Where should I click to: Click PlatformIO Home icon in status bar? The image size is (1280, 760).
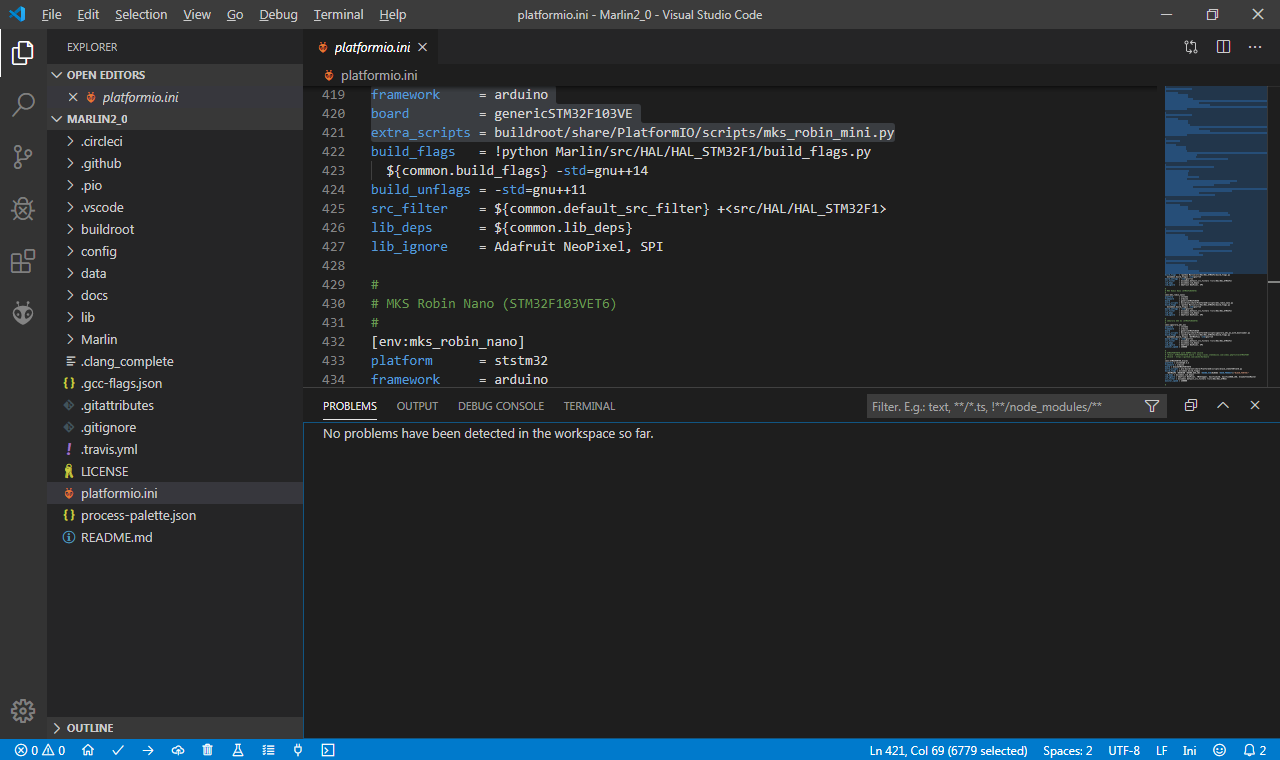pos(88,750)
